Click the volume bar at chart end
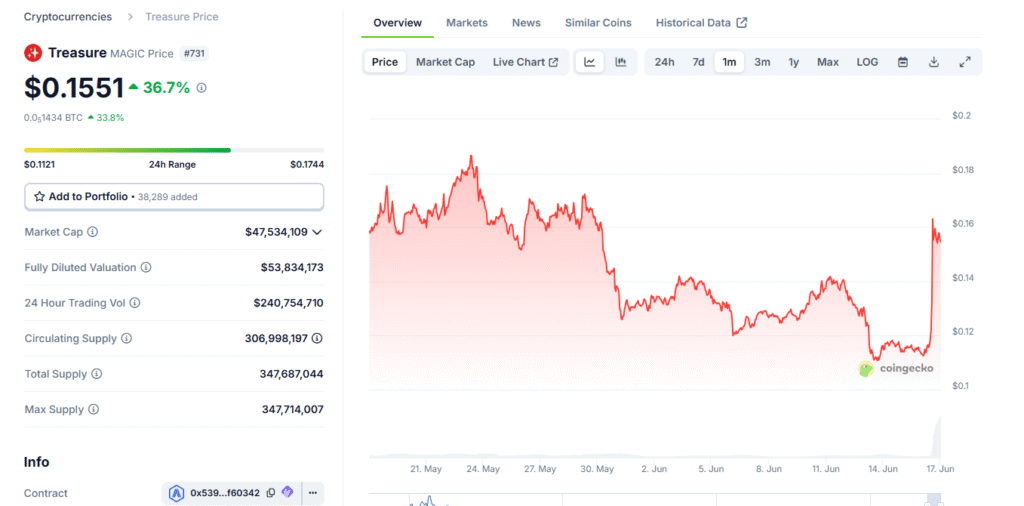This screenshot has height=506, width=1024. coord(938,436)
